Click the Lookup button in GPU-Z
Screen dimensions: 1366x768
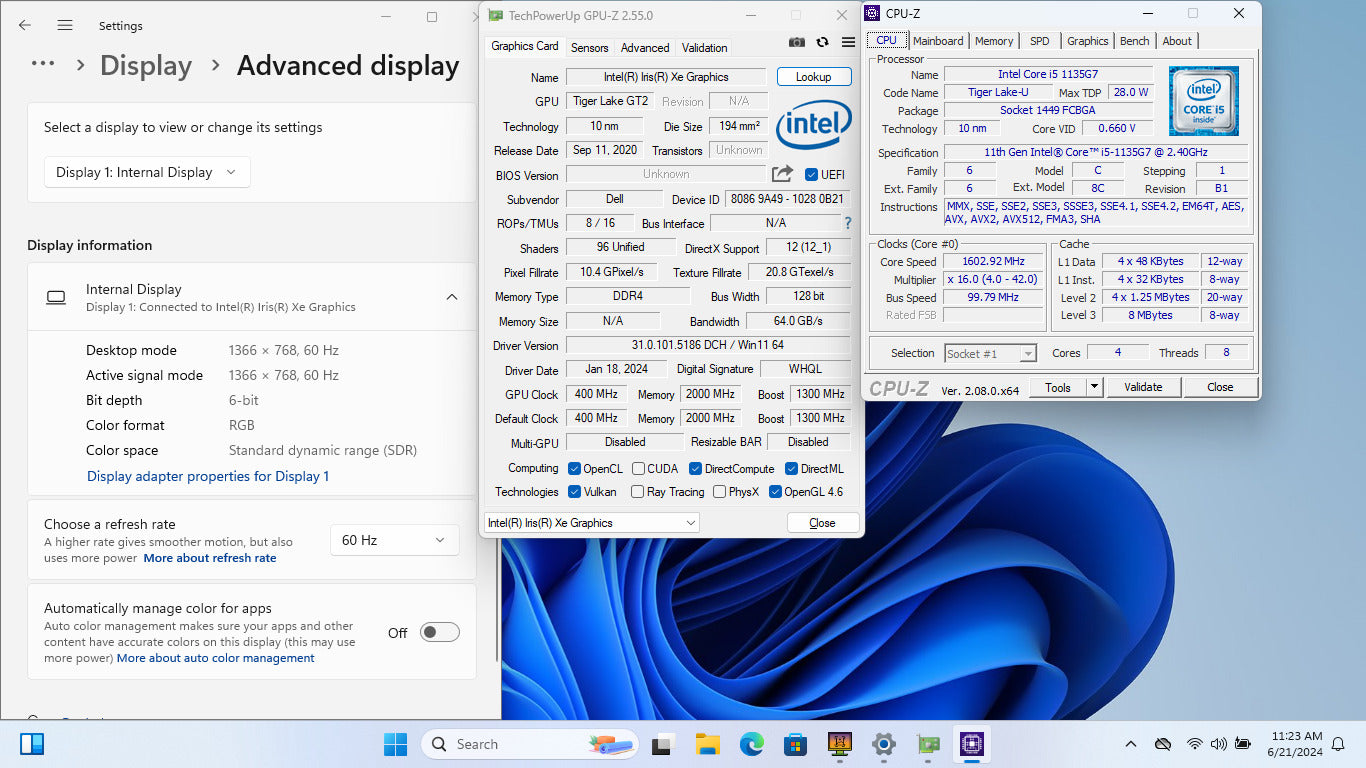coord(813,77)
